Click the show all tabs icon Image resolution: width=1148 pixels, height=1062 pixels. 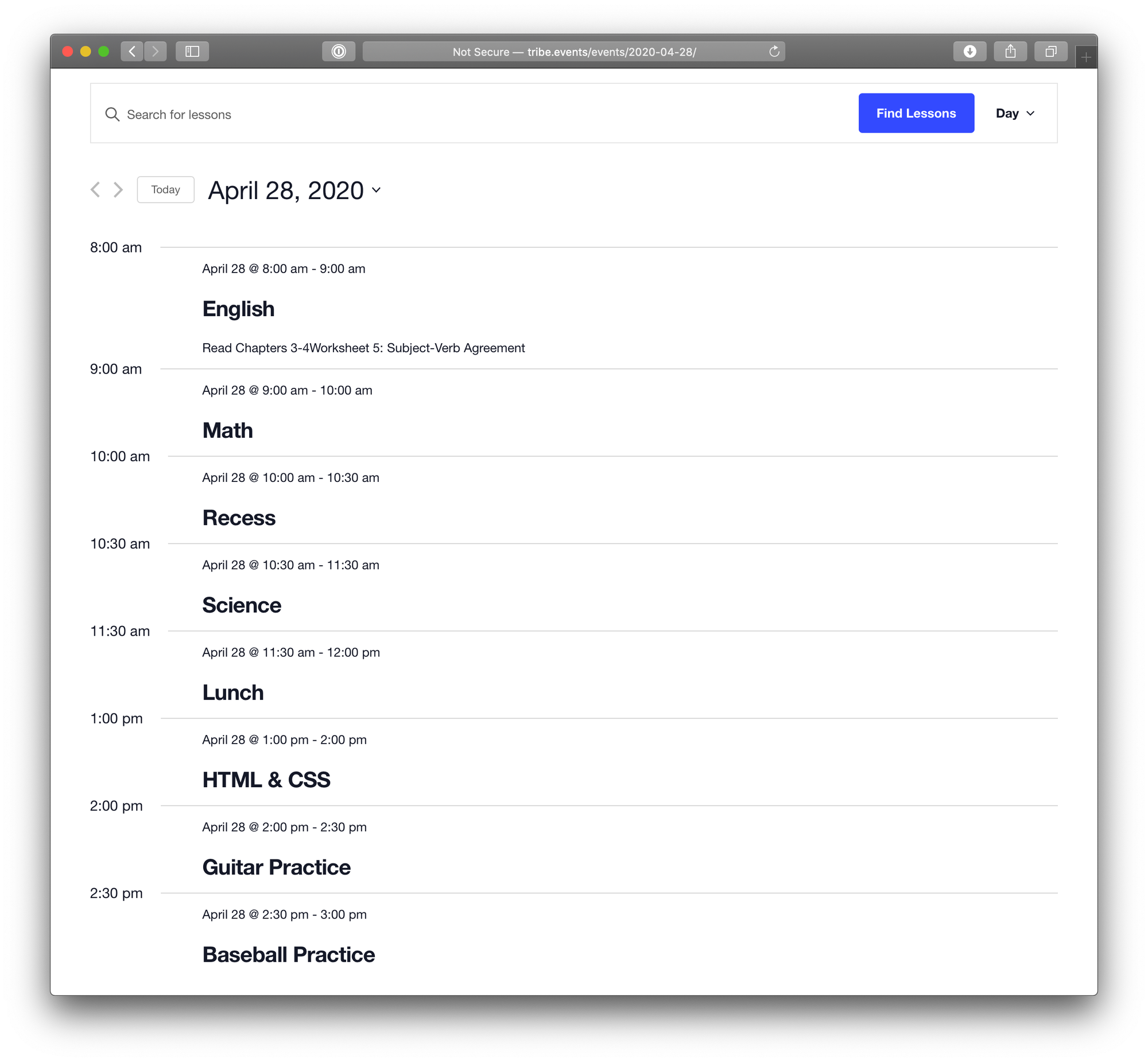coord(1051,51)
